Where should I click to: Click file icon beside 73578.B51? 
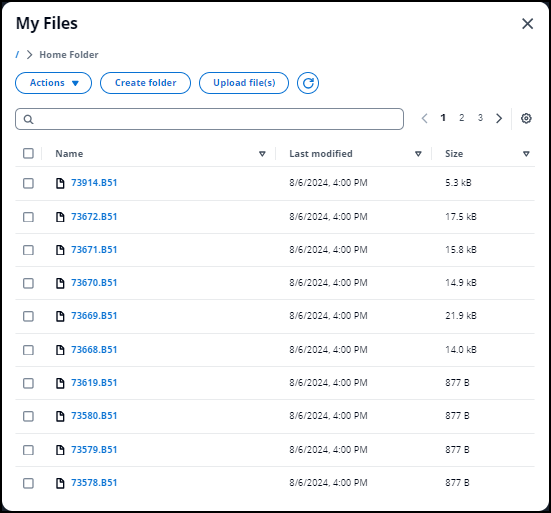coord(60,483)
